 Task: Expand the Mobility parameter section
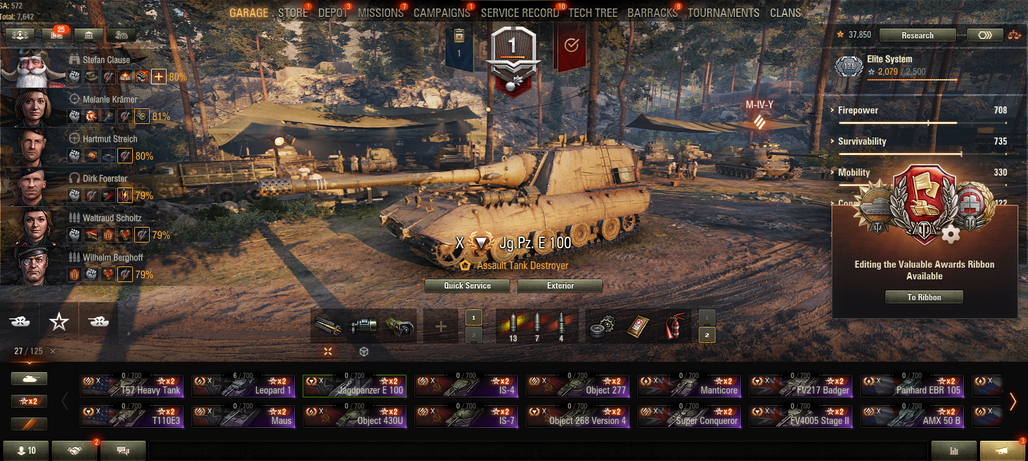[922, 172]
